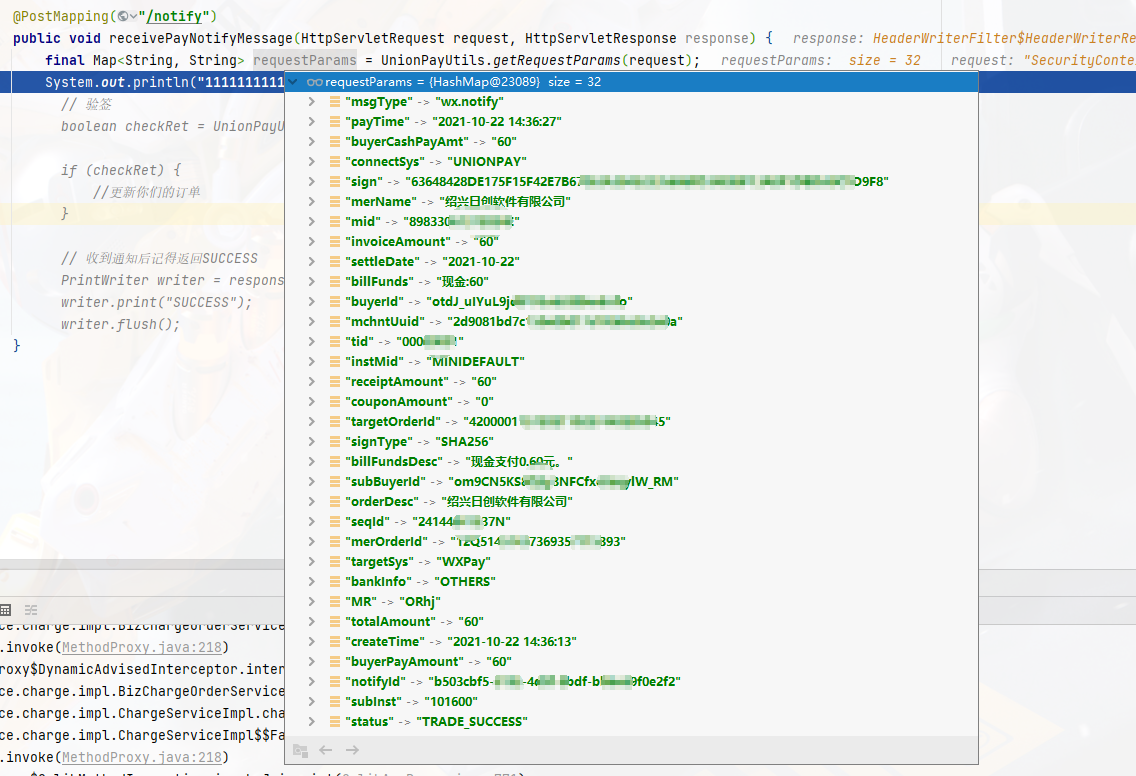
Task: Click the field icon of the "createTime" entry
Action: [335, 641]
